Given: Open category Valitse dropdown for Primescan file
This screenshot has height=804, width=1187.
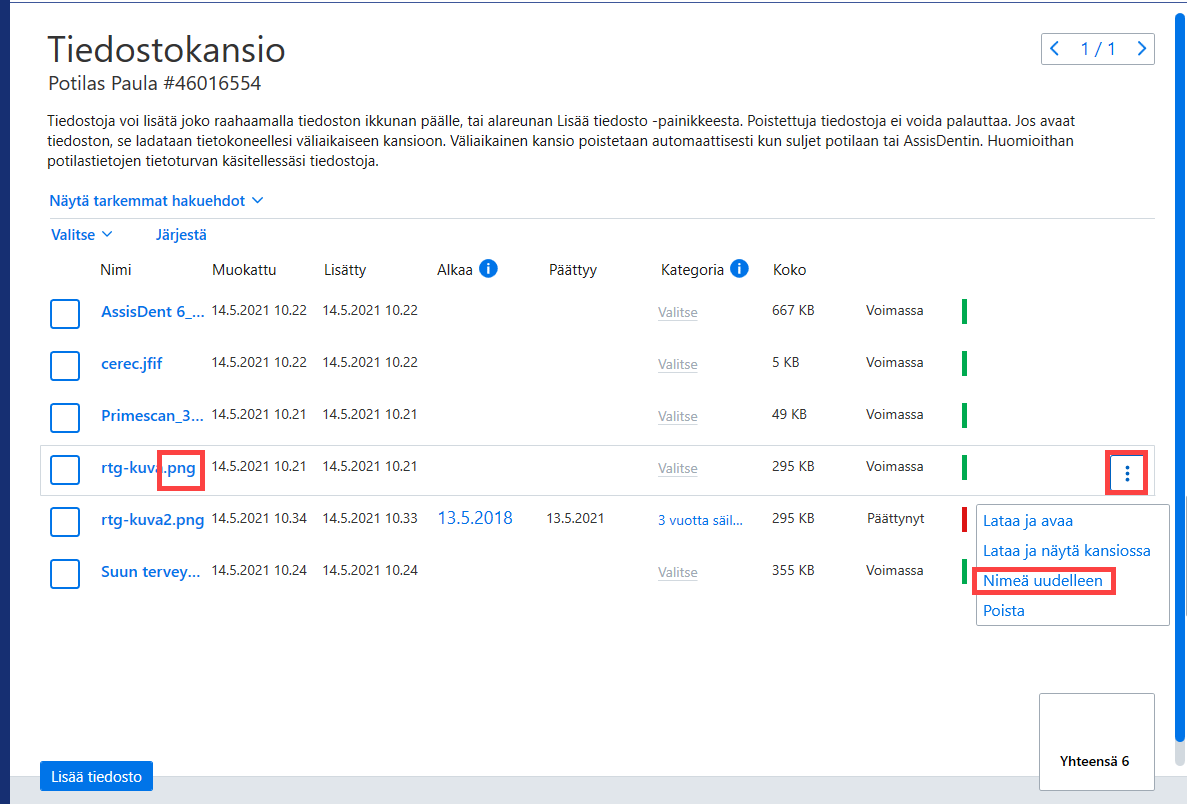Looking at the screenshot, I should pyautogui.click(x=678, y=416).
